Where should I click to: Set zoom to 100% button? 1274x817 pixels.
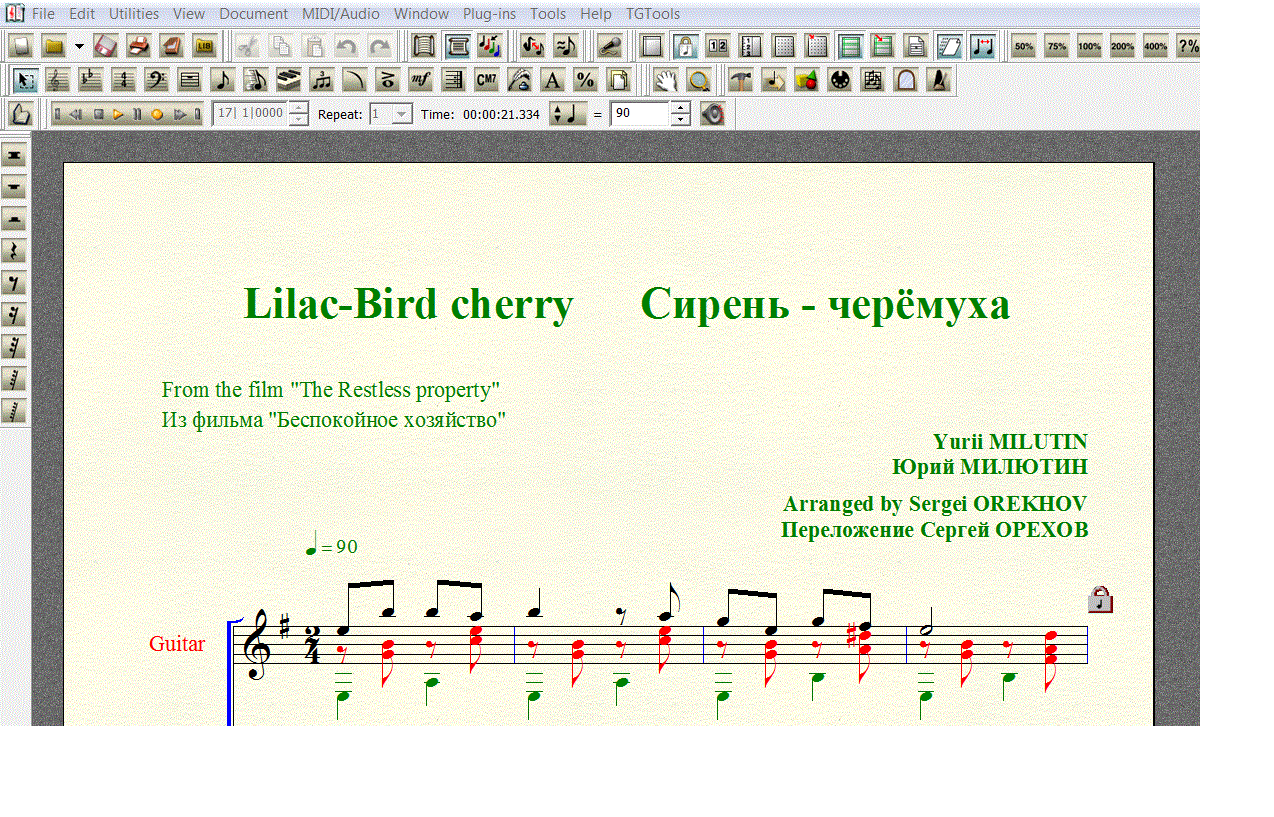pos(1089,46)
